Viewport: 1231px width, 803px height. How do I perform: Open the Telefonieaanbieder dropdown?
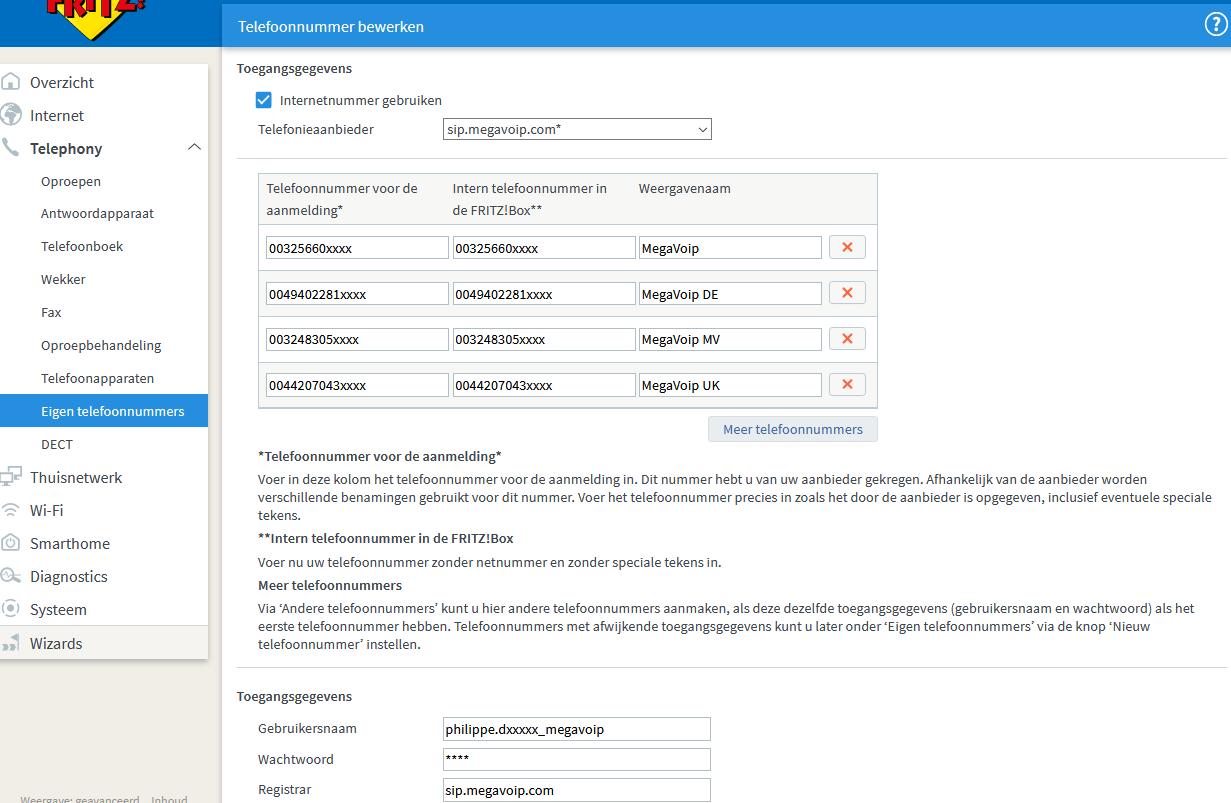[x=577, y=129]
